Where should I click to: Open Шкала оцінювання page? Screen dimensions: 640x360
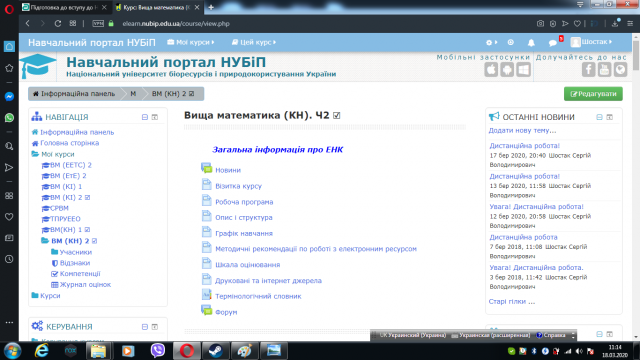coord(247,265)
